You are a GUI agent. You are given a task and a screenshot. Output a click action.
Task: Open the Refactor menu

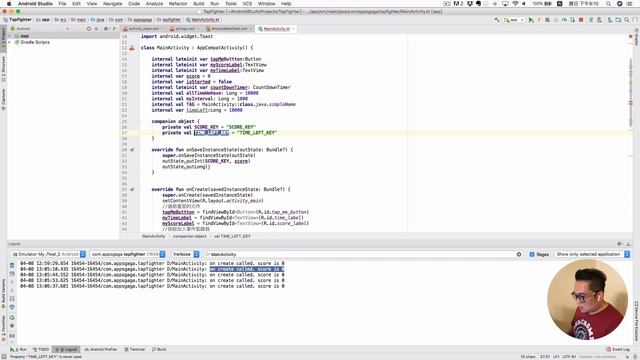click(x=178, y=4)
